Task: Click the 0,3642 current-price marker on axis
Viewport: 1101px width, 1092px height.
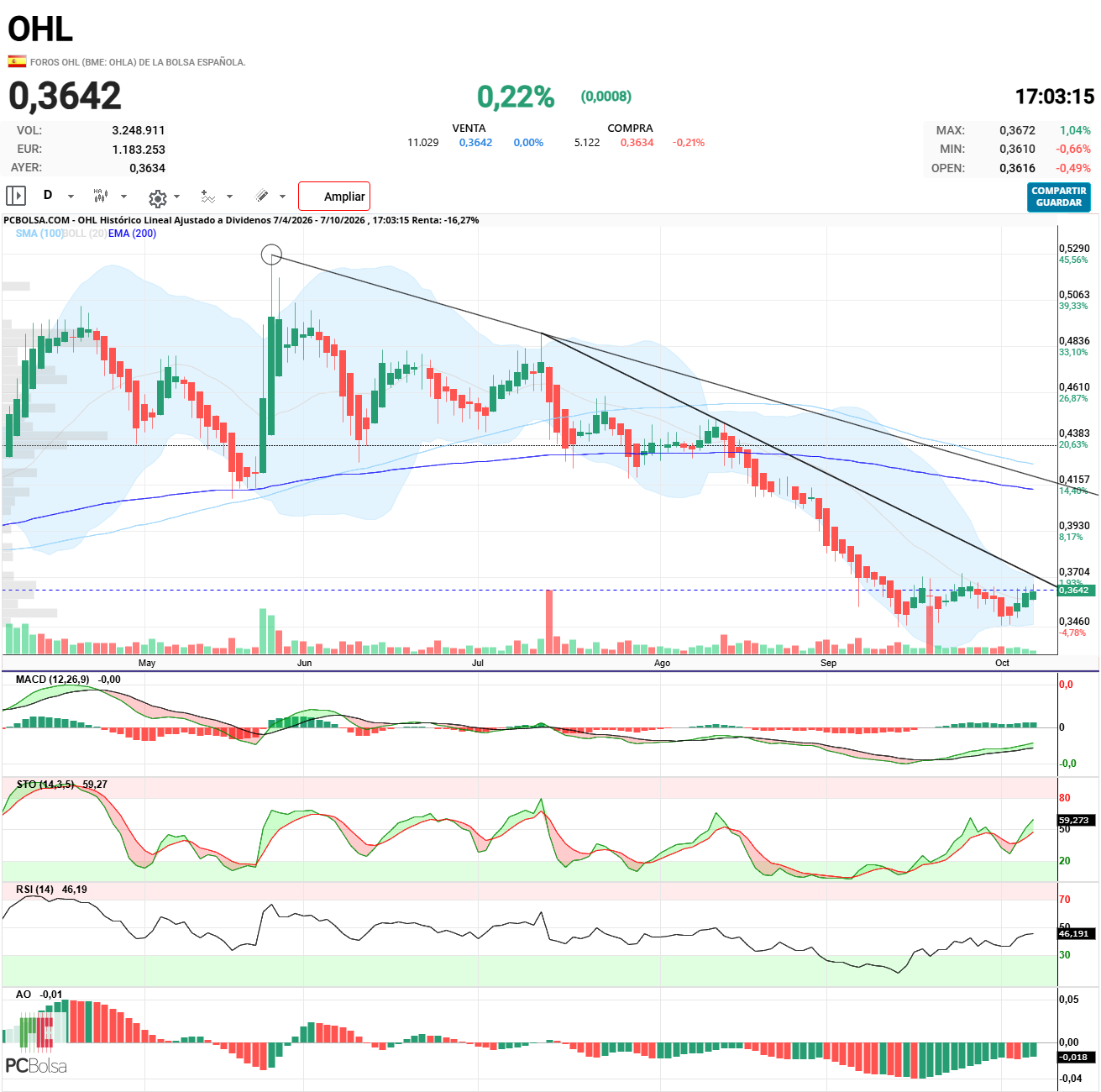Action: point(1076,591)
